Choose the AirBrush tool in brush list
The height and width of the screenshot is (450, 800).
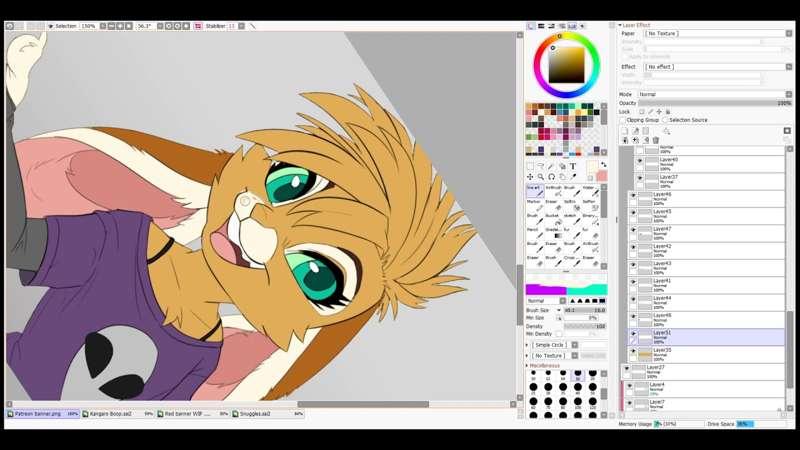click(x=554, y=191)
